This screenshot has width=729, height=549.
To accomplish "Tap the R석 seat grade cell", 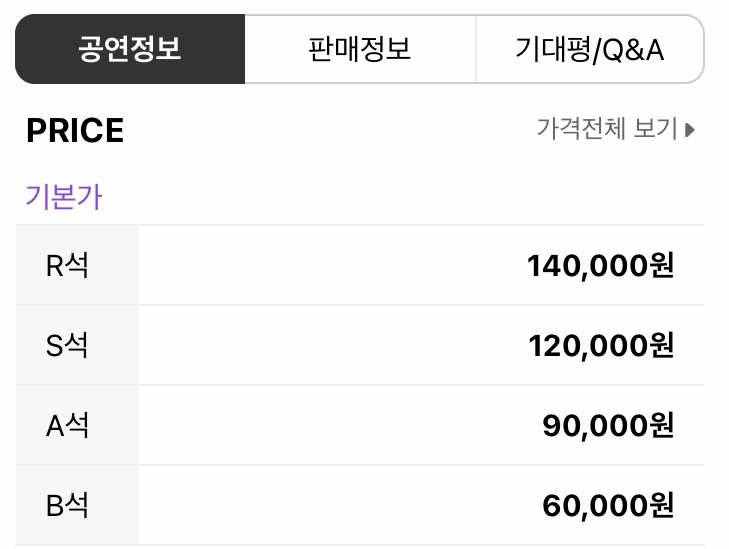I will (x=77, y=265).
